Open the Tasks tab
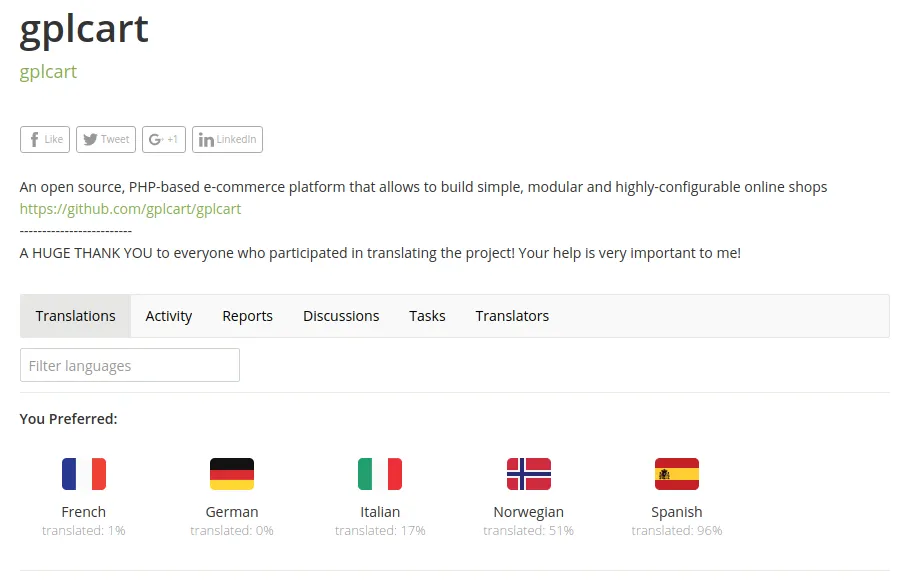Viewport: 913px width, 582px height. 427,316
